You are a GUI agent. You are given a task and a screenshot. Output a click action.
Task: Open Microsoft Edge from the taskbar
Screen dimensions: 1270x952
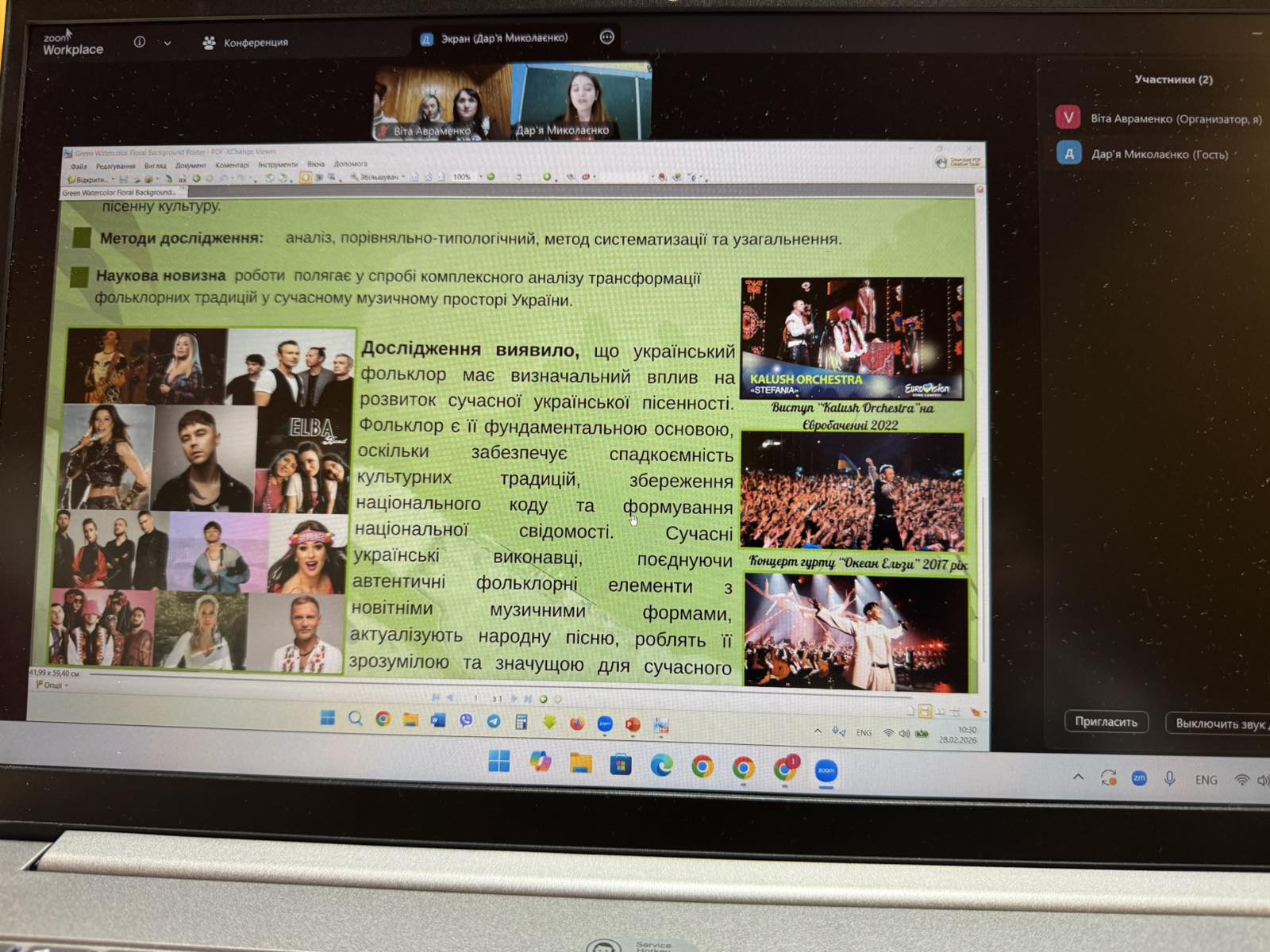[x=661, y=765]
